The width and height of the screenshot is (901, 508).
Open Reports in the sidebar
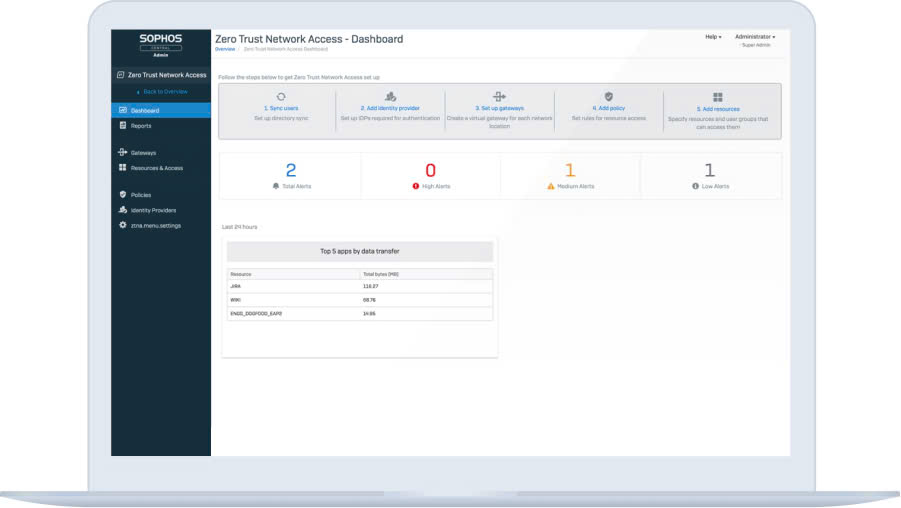[141, 126]
